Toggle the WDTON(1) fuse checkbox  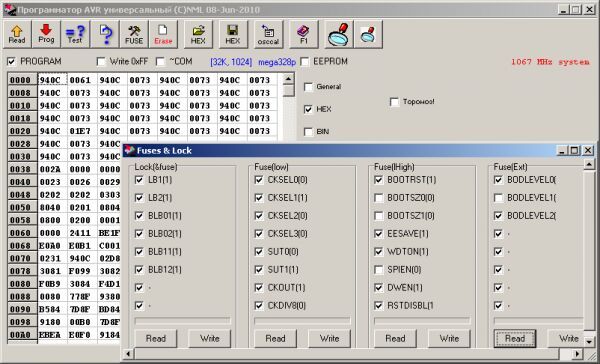click(x=379, y=251)
